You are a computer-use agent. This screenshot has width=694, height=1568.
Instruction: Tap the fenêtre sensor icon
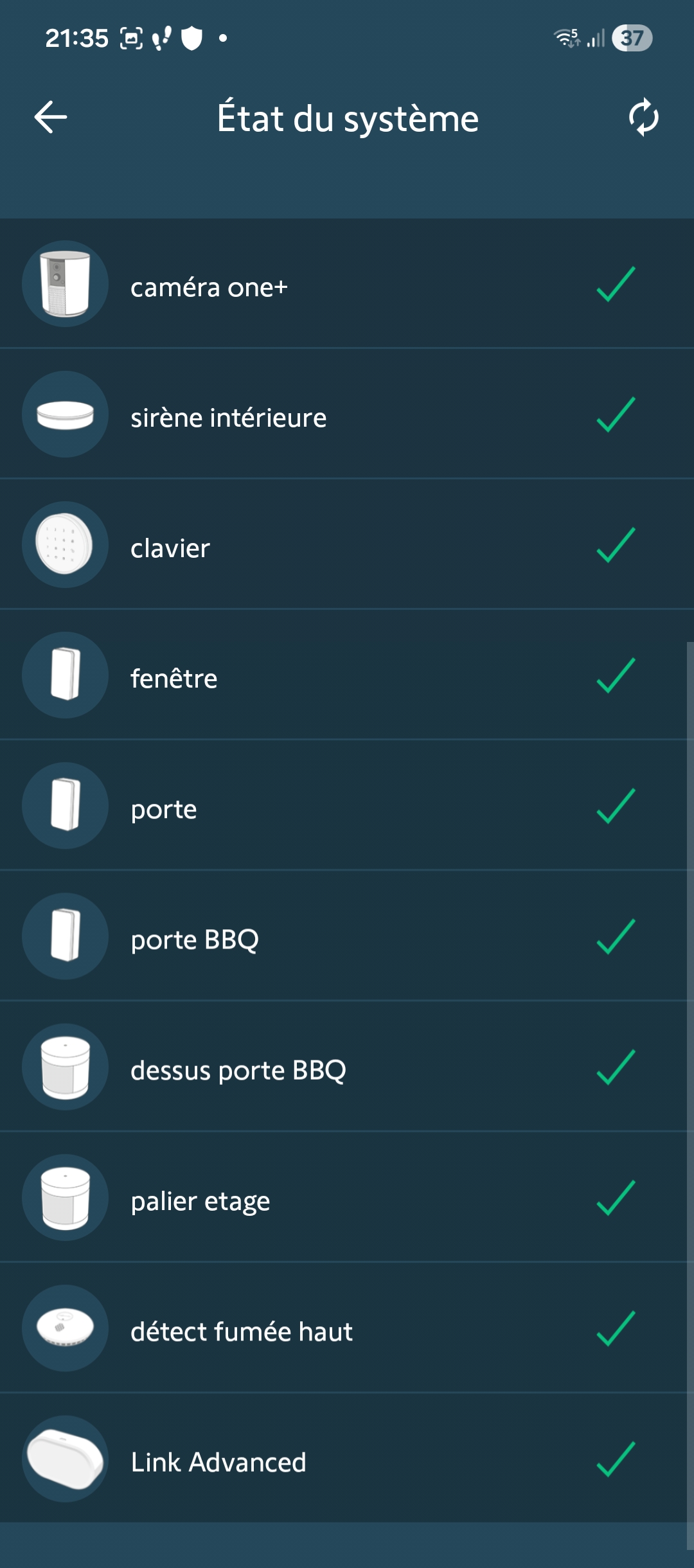65,675
